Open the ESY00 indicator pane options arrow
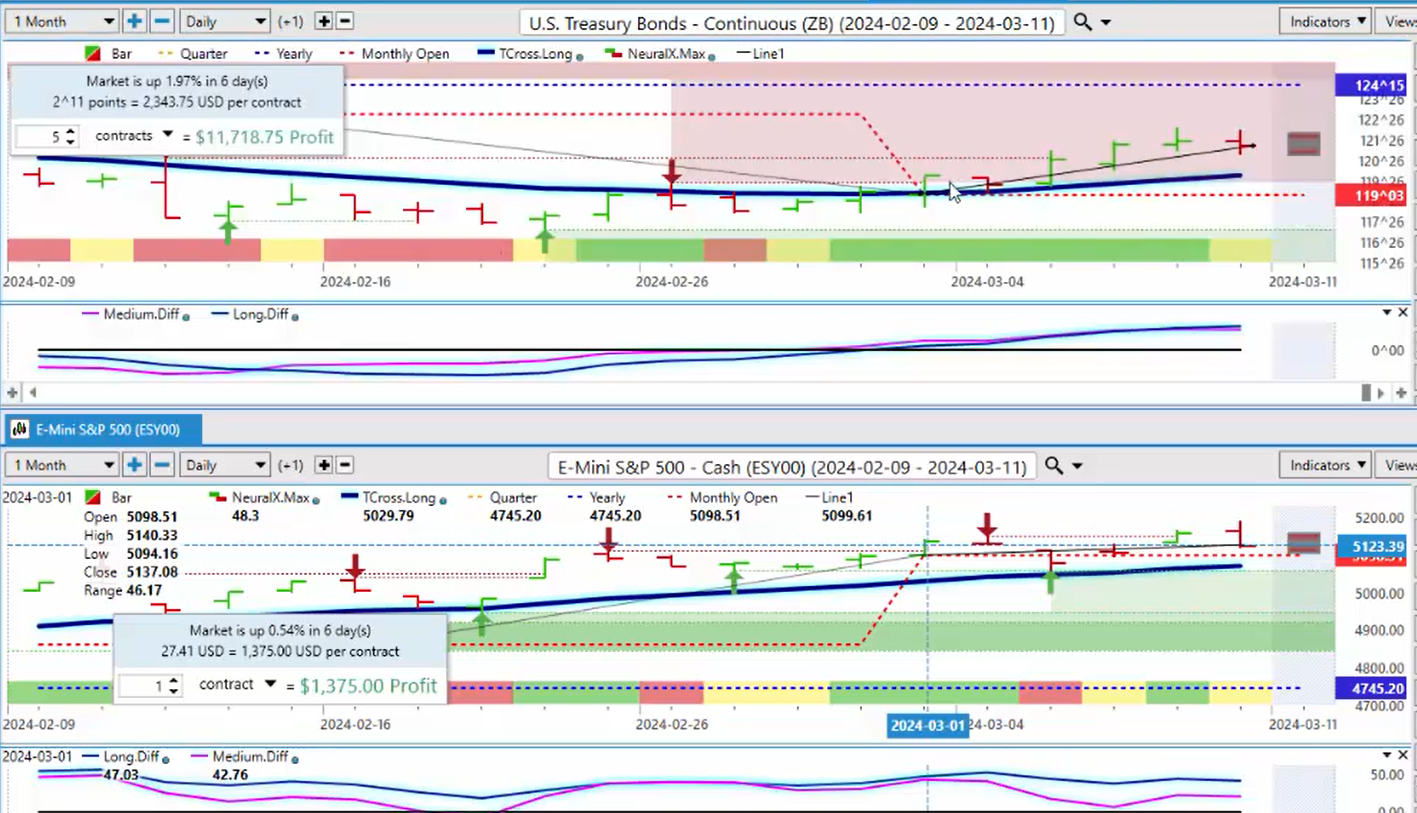This screenshot has width=1417, height=813. (x=1386, y=755)
